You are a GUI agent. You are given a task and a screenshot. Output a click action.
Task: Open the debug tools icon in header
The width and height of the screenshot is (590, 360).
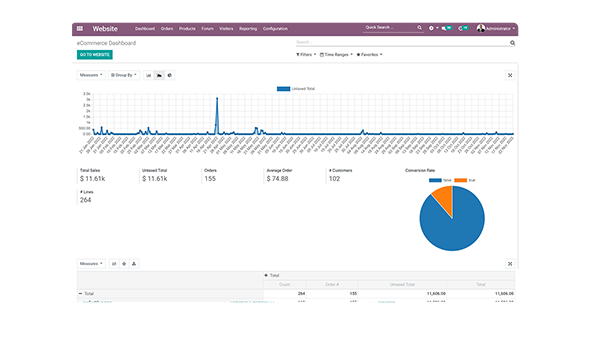pyautogui.click(x=431, y=28)
